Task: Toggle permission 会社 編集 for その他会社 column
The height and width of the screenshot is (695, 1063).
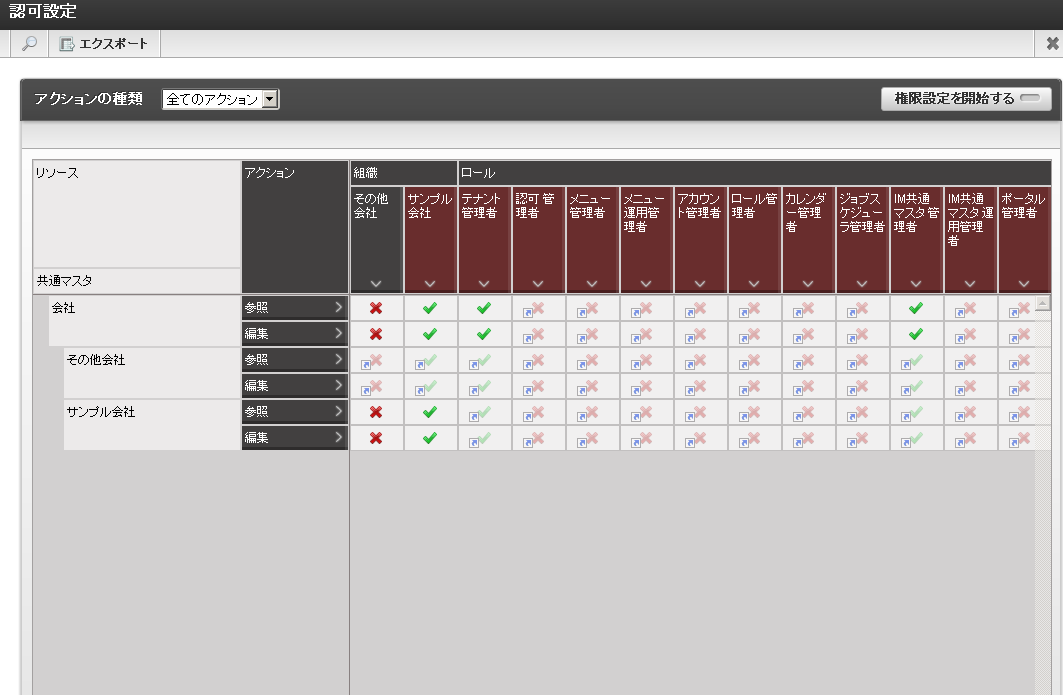Action: tap(376, 334)
